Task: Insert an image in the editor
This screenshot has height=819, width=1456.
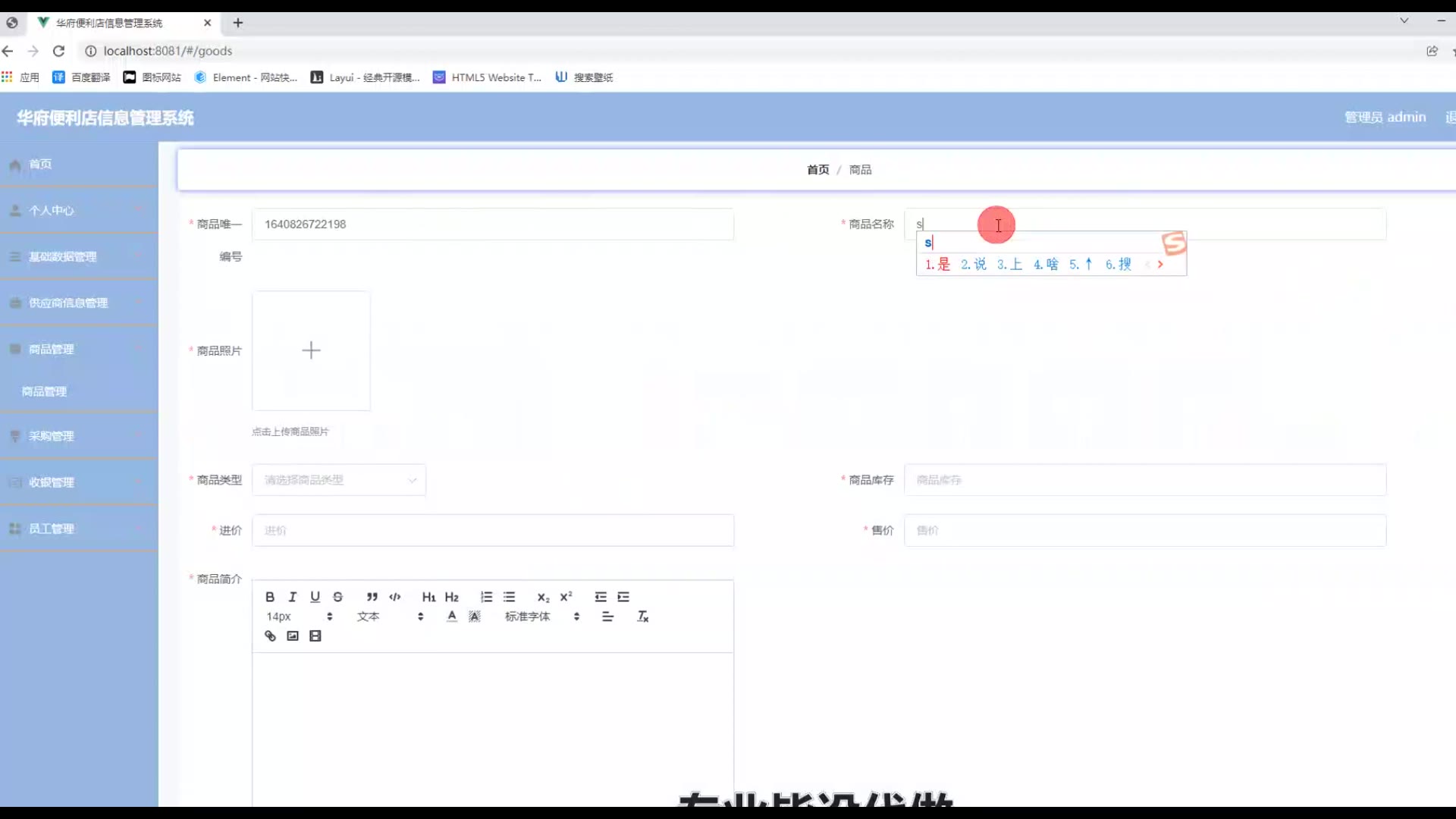Action: click(x=293, y=636)
